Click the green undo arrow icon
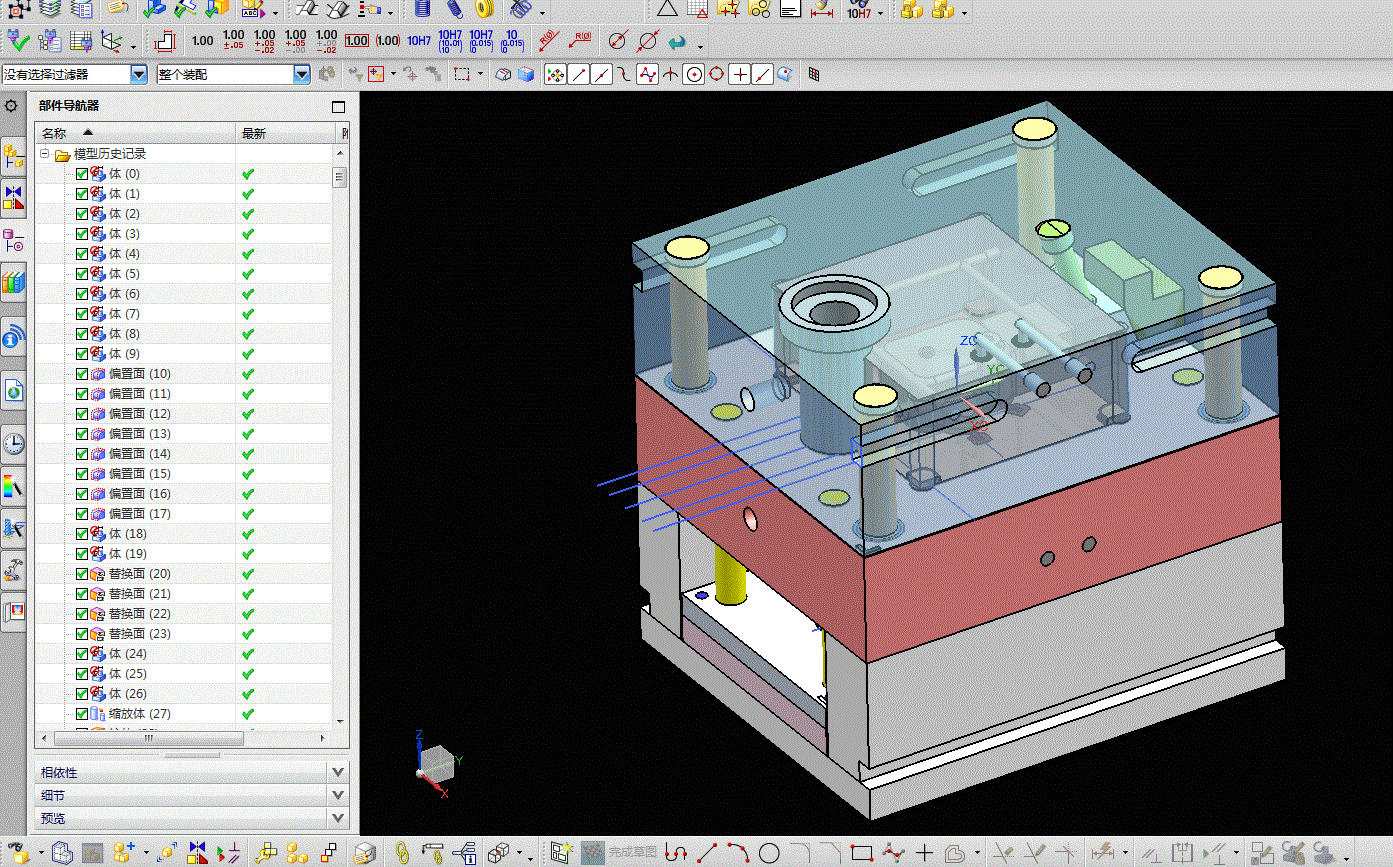Viewport: 1393px width, 867px height. 677,41
